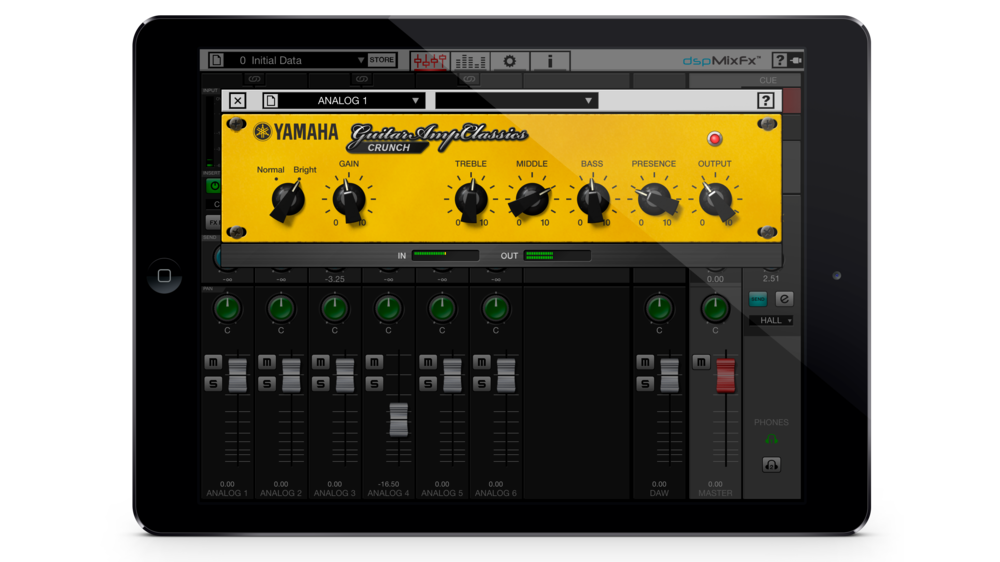This screenshot has height=562, width=1000.
Task: Close the Guitar Amp Classics plugin window
Action: pyautogui.click(x=237, y=100)
